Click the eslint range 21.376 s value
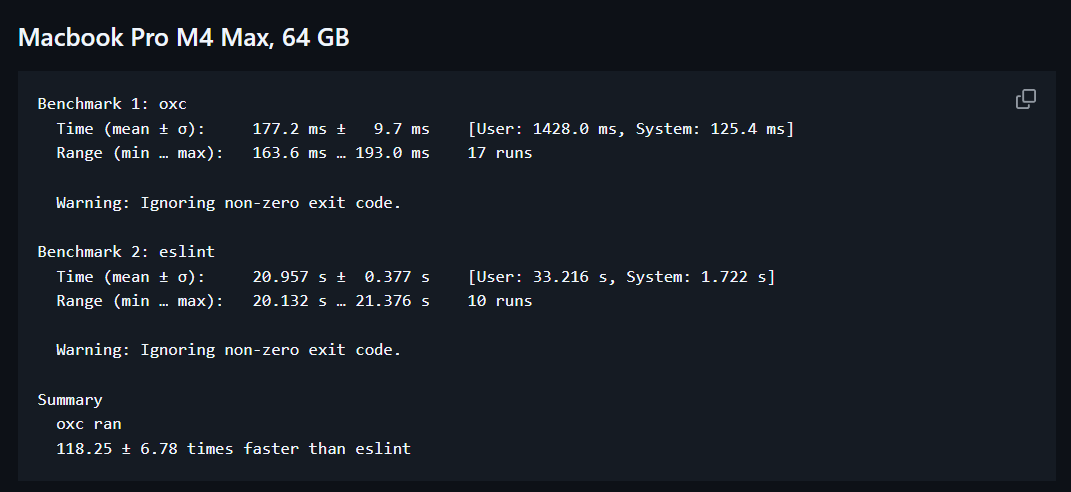The height and width of the screenshot is (492, 1071). coord(392,301)
